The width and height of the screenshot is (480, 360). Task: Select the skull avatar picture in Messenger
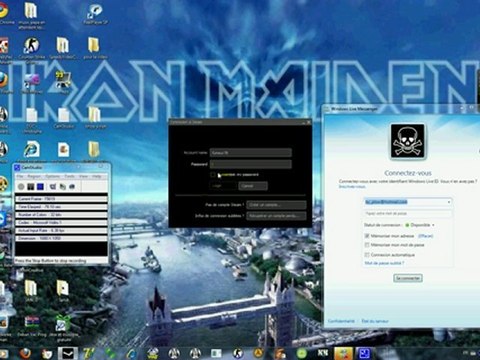click(408, 141)
